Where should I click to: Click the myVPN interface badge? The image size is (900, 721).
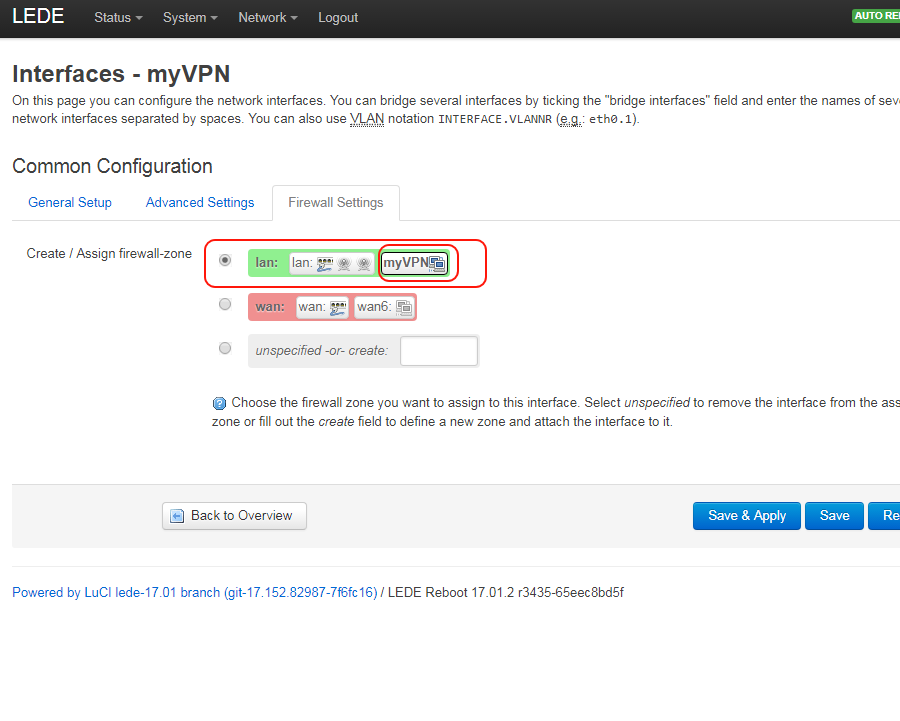(x=414, y=263)
